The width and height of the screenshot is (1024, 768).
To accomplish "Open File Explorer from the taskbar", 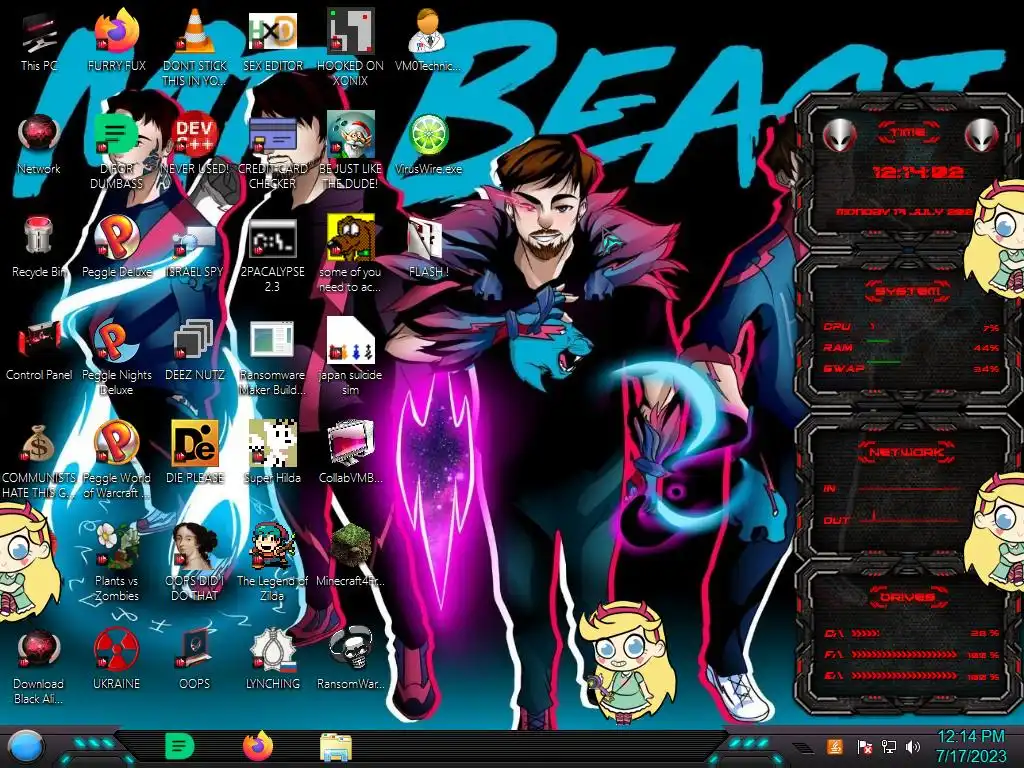I will [336, 747].
